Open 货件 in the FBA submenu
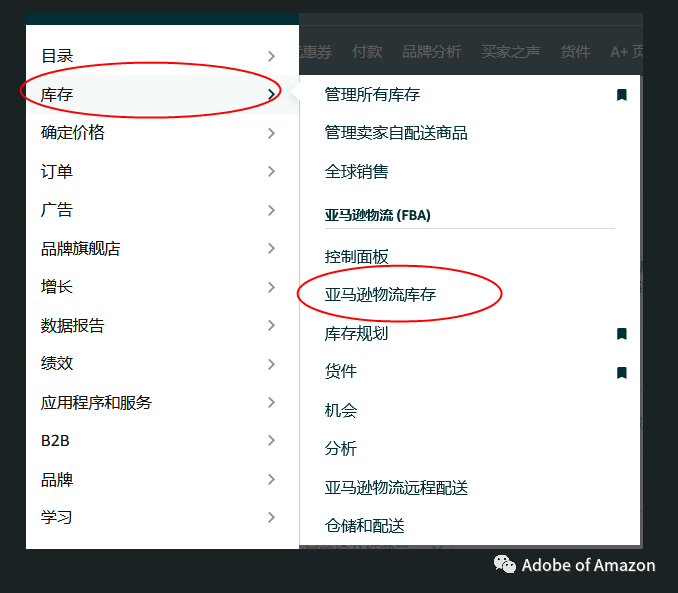 point(341,372)
